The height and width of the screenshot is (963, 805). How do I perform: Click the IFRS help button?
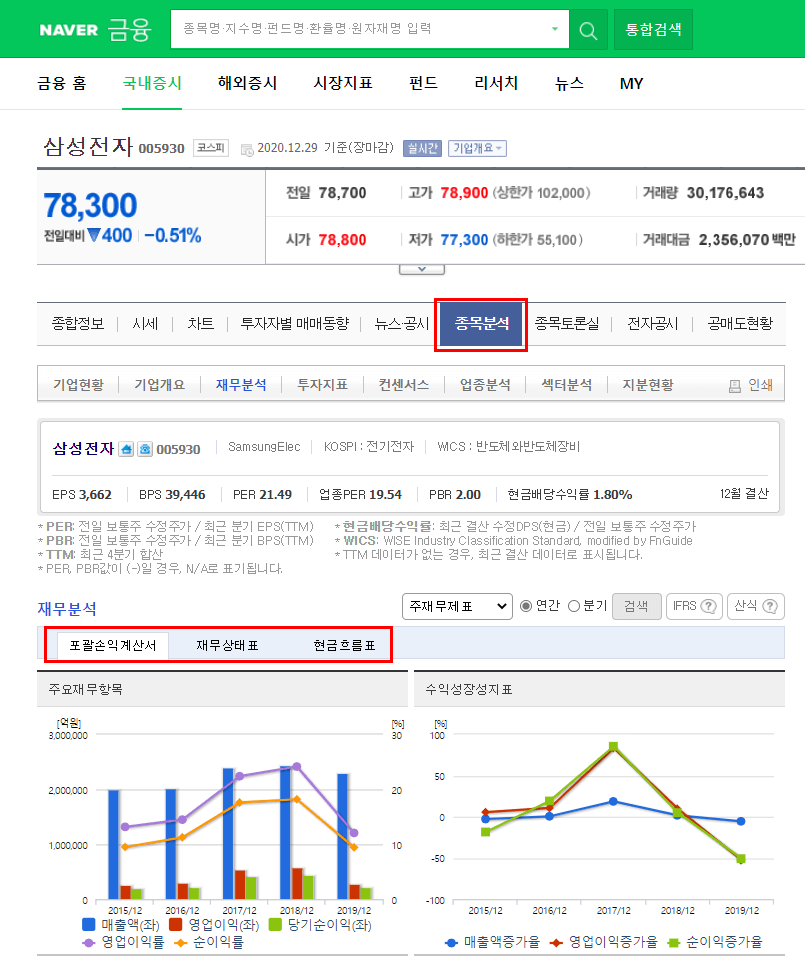pyautogui.click(x=694, y=606)
